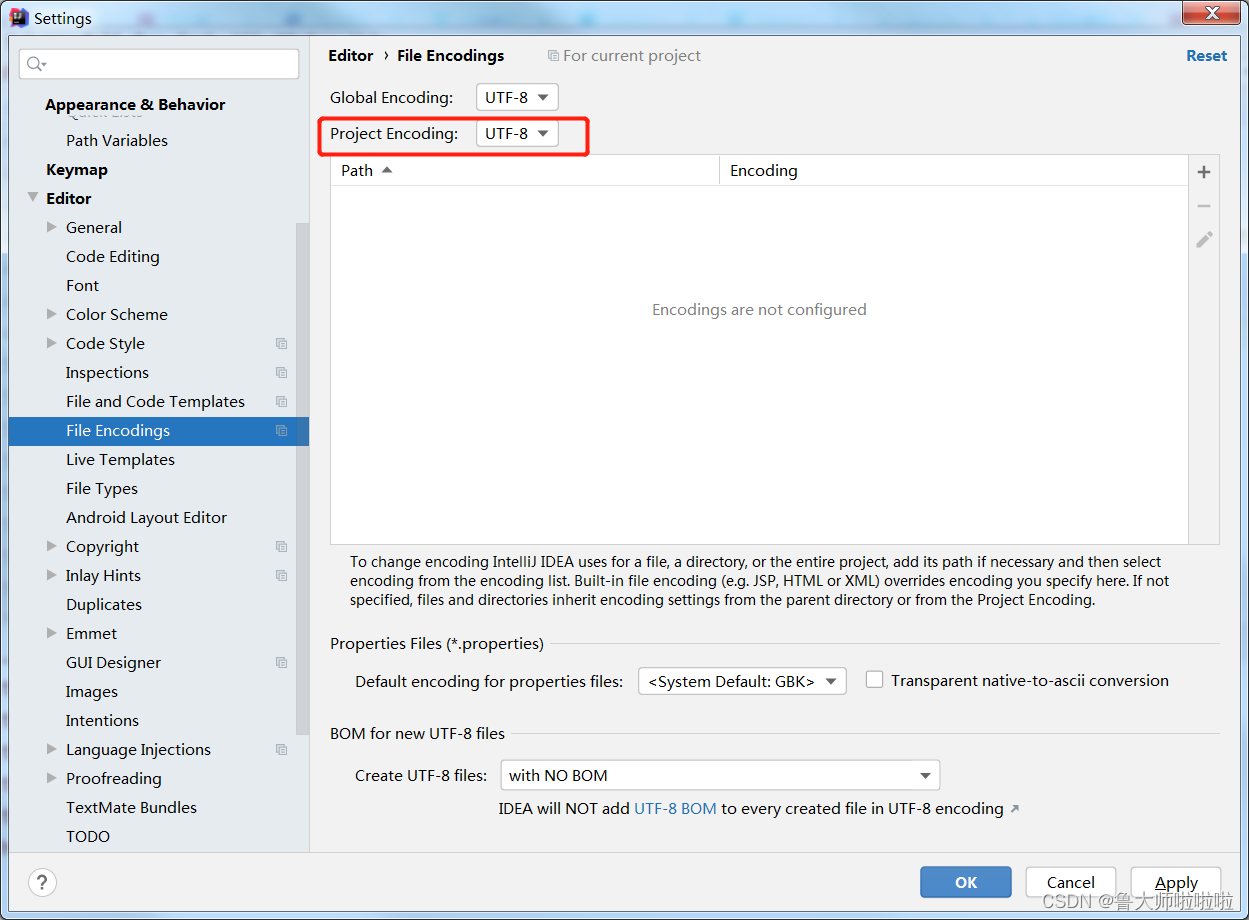Click project-level icon beside File and Code Templates
The width and height of the screenshot is (1249, 920).
coord(282,401)
